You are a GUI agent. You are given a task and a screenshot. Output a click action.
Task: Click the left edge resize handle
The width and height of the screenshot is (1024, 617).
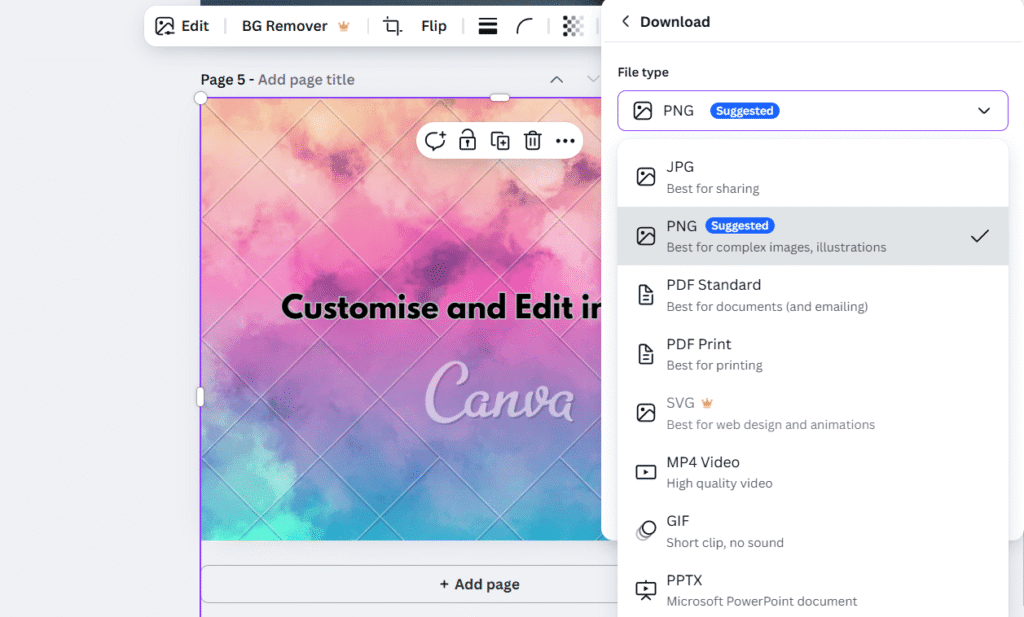tap(200, 396)
